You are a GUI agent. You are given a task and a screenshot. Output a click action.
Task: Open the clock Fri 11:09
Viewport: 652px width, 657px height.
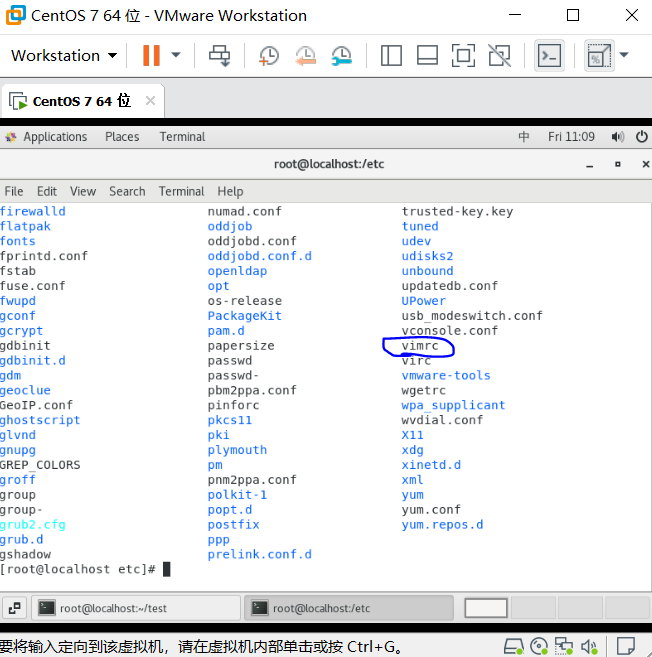571,137
